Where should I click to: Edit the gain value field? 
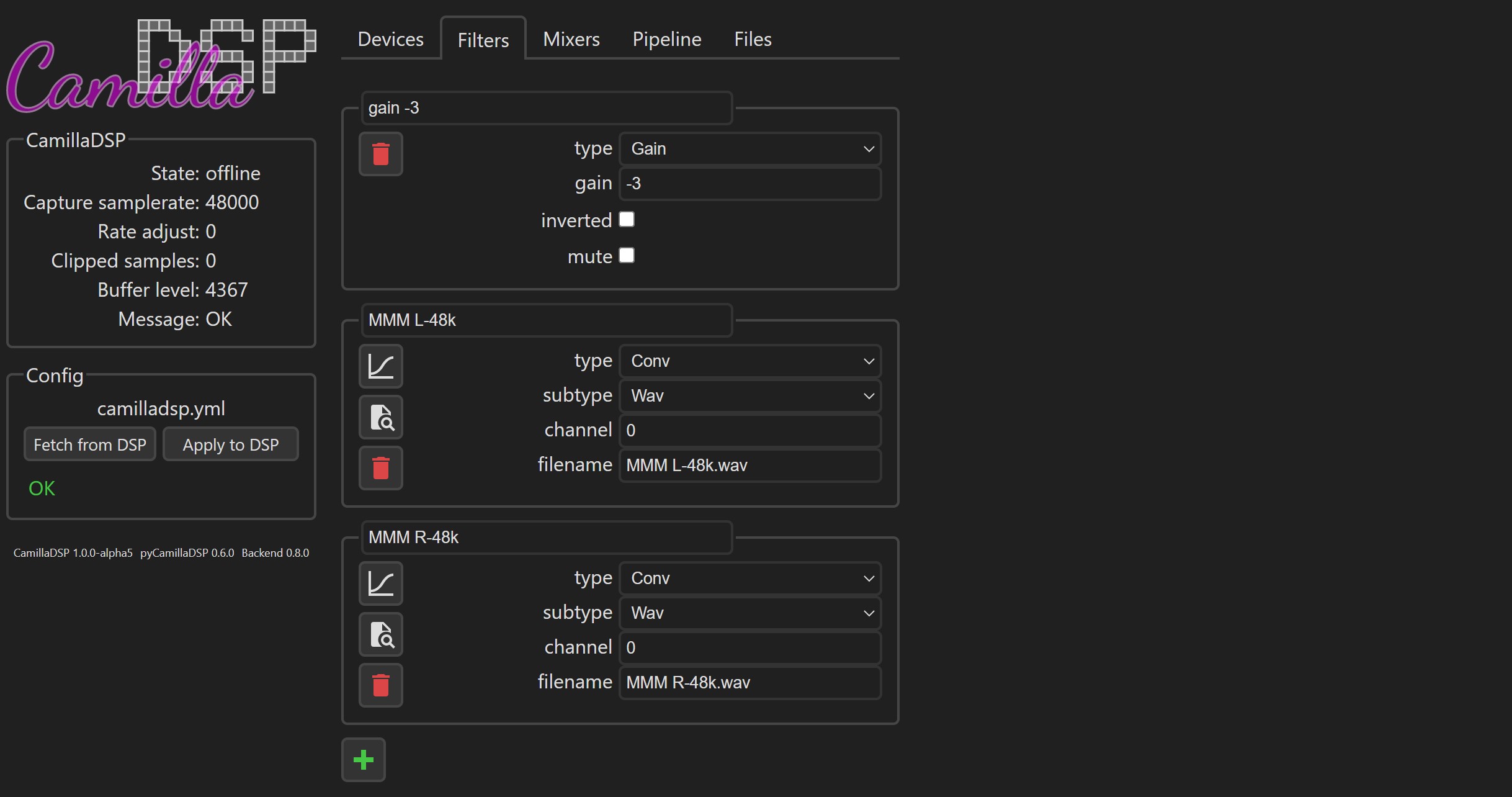750,184
